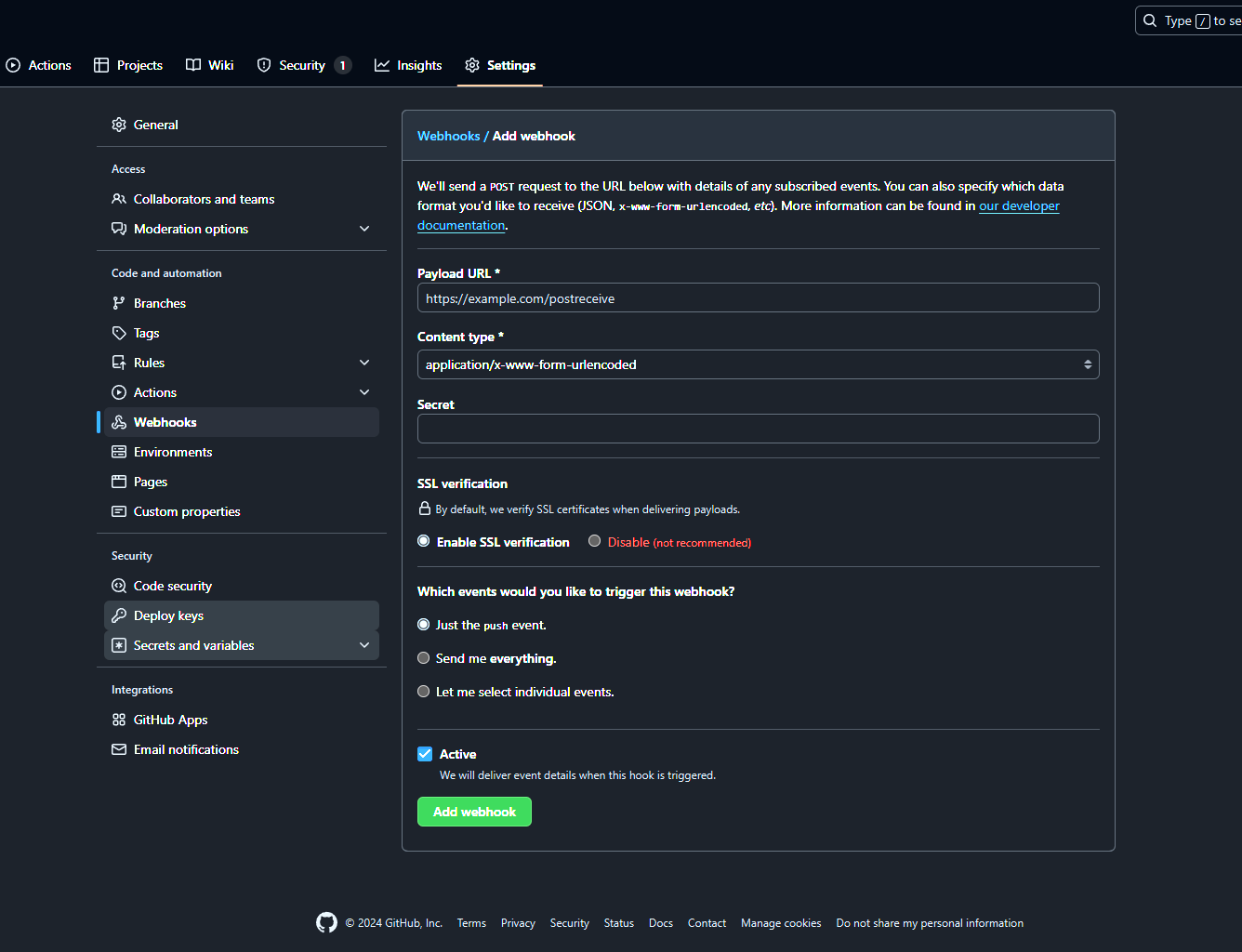Click the Deploy keys key icon
Screen dimensions: 1242x952
pyautogui.click(x=119, y=615)
